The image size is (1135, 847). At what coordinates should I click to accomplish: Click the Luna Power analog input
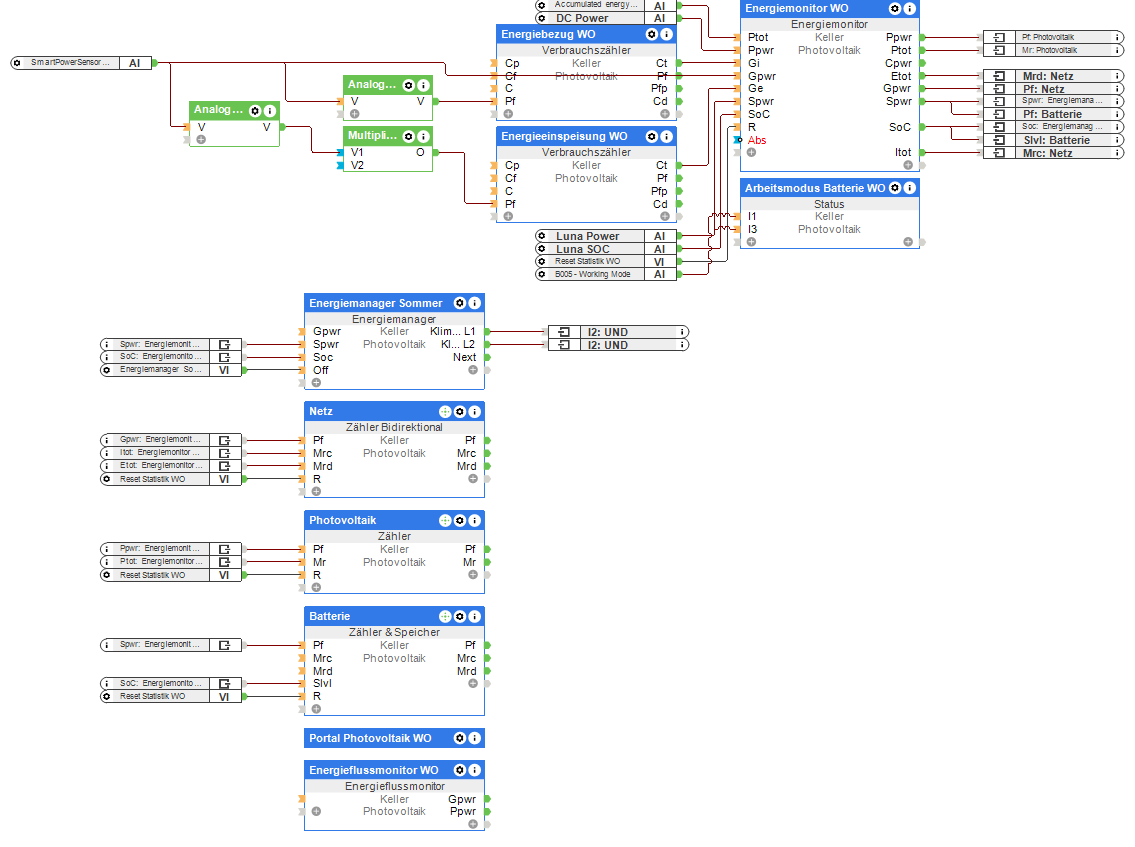click(x=605, y=236)
